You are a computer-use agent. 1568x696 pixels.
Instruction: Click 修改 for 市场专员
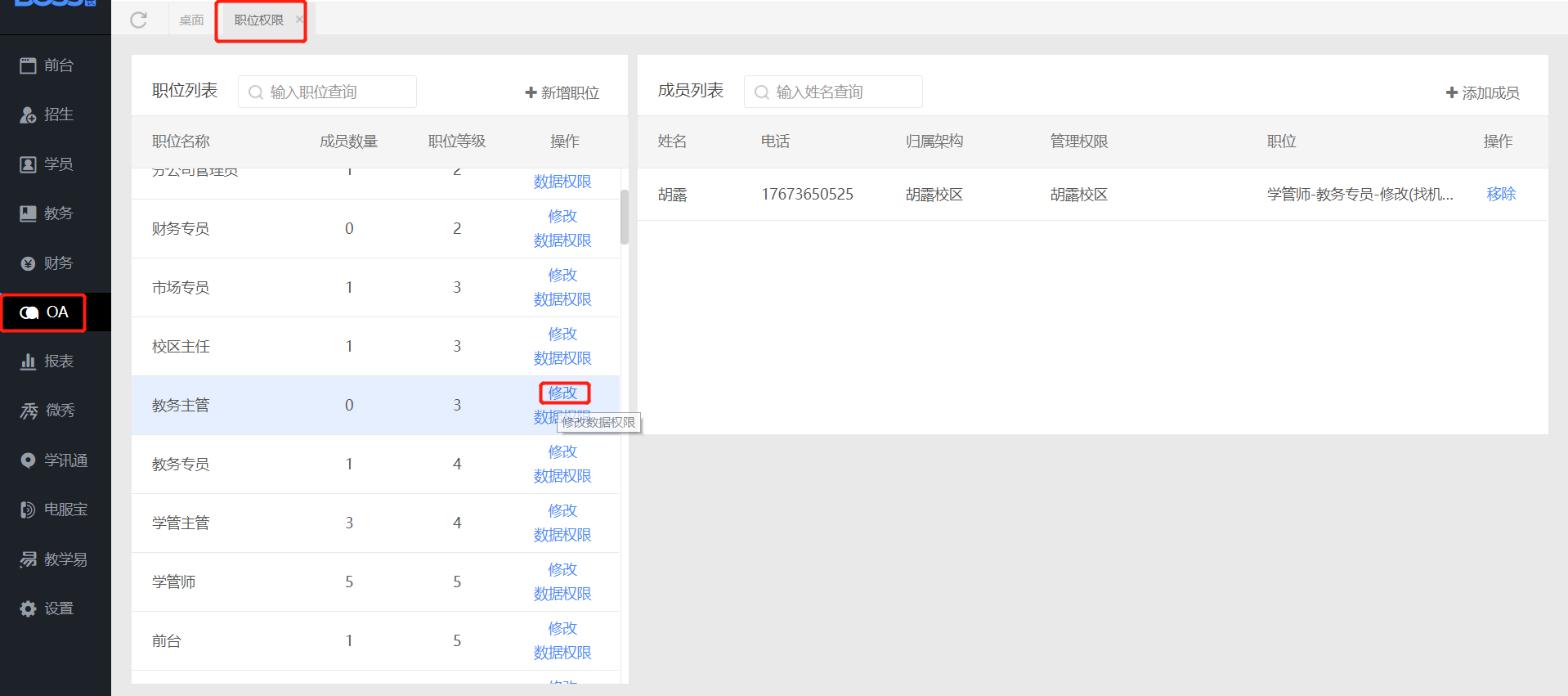click(562, 275)
